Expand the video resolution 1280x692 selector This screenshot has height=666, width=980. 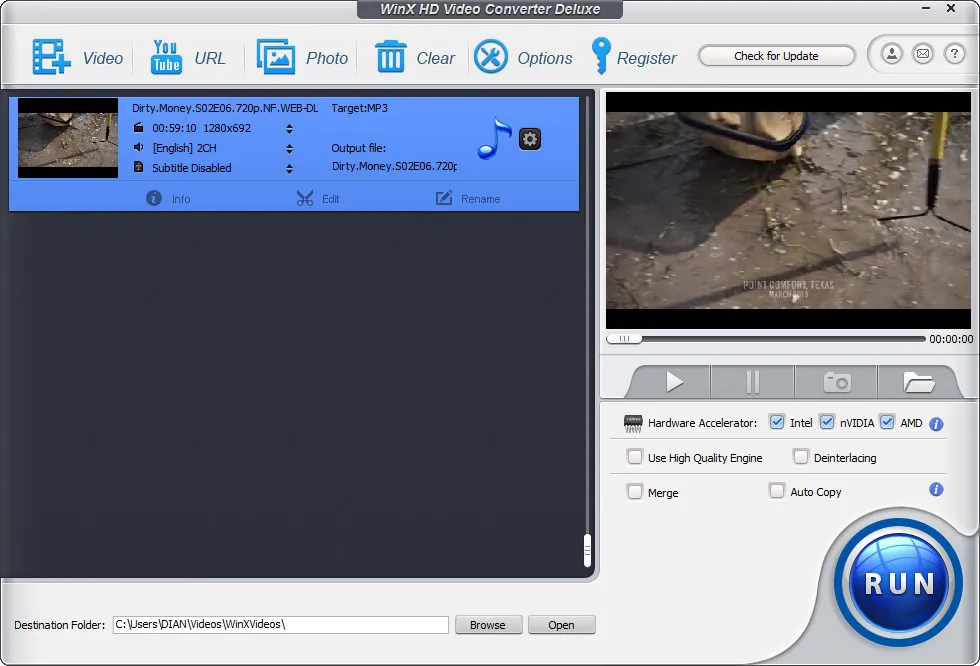(x=290, y=128)
